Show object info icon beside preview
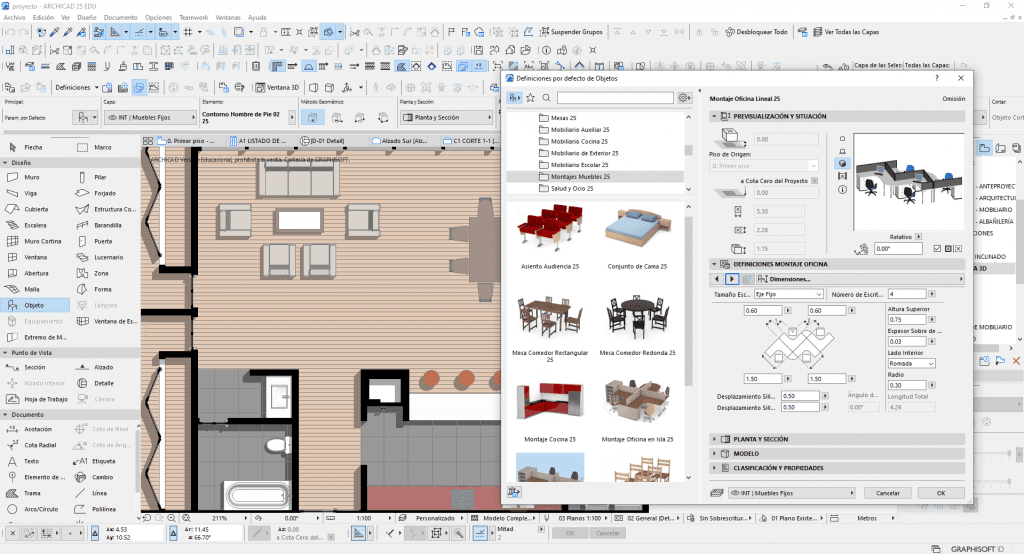This screenshot has height=554, width=1024. tap(843, 188)
